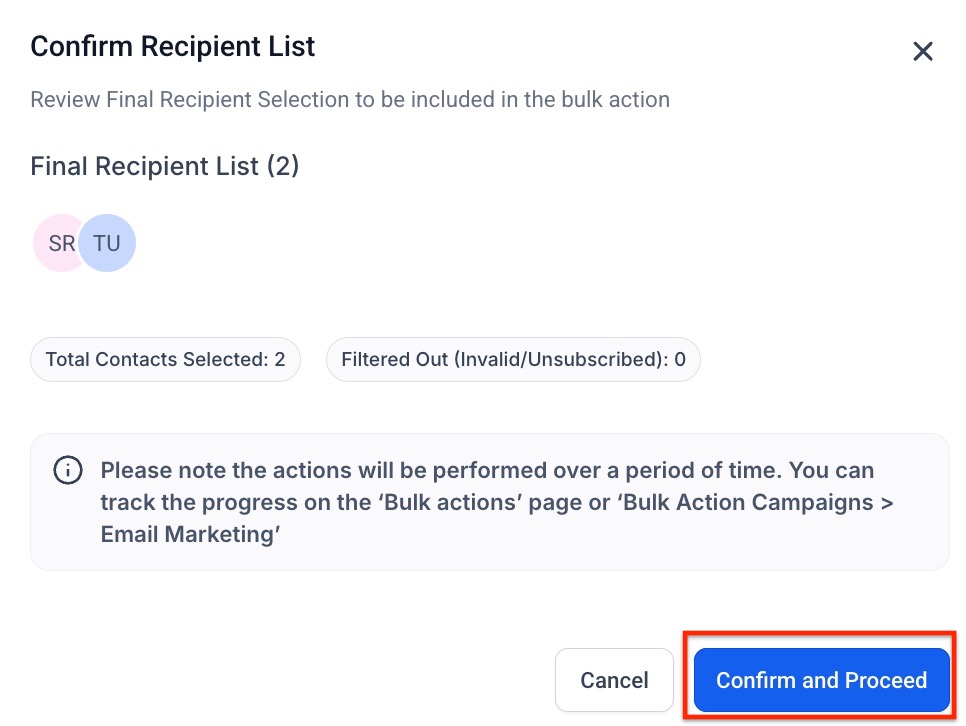Image resolution: width=966 pixels, height=726 pixels.
Task: Click the info circle icon in notice
Action: [68, 471]
